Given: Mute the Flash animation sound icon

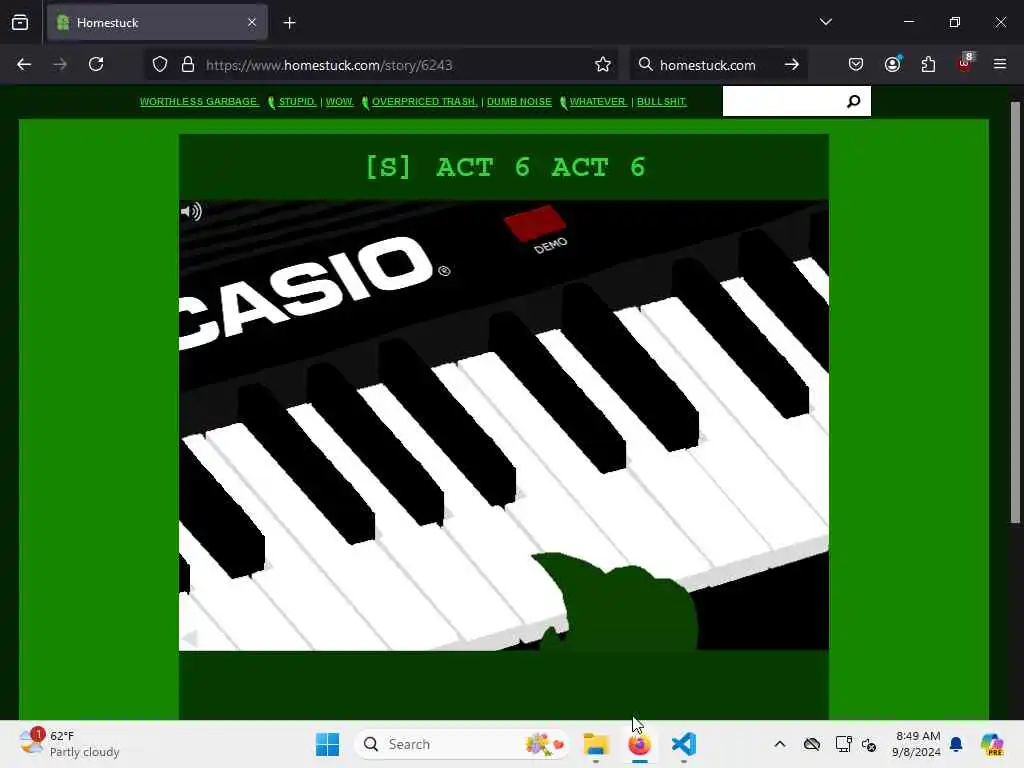Looking at the screenshot, I should pos(191,212).
